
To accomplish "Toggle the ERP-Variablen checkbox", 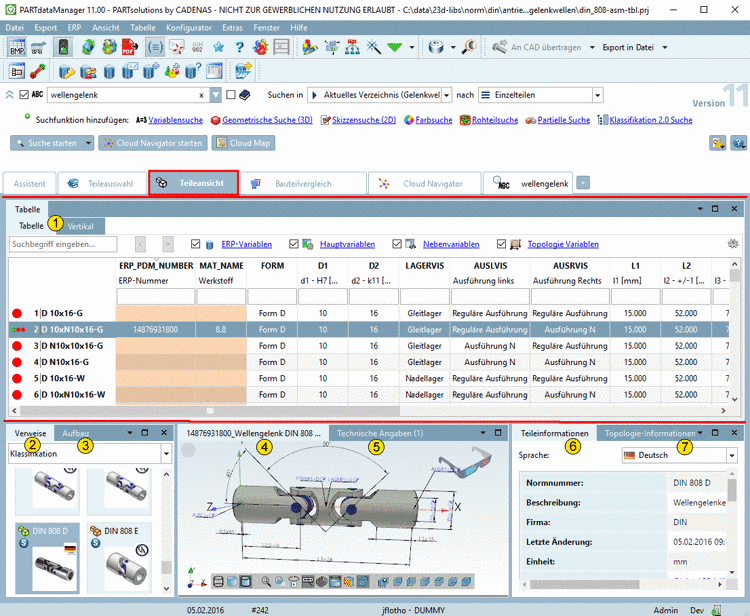I will 195,244.
